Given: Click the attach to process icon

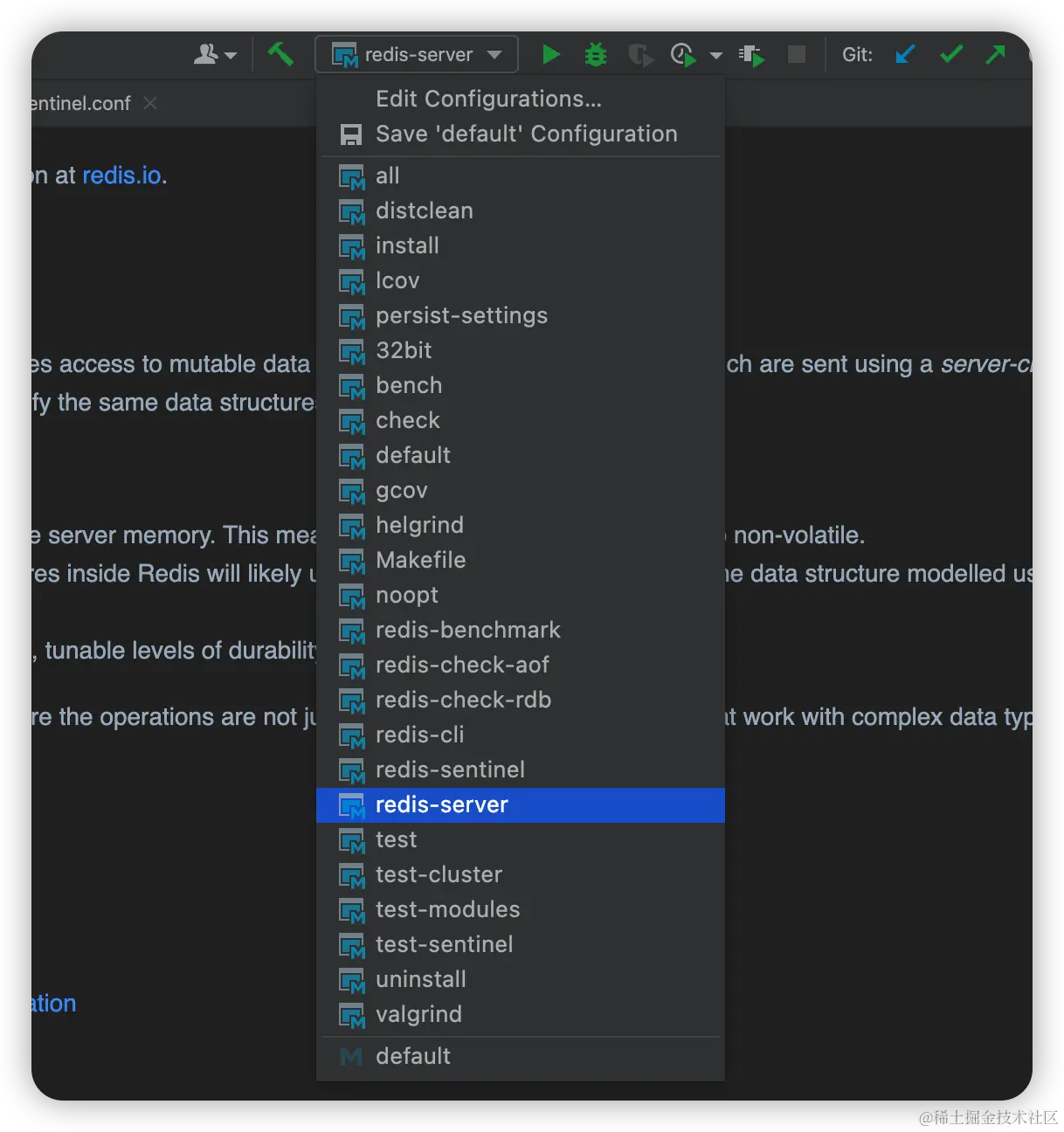Looking at the screenshot, I should tap(751, 55).
